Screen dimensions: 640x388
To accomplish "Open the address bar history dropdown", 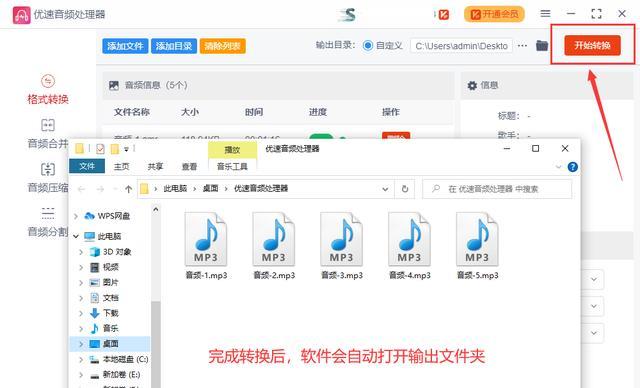I will click(x=385, y=189).
